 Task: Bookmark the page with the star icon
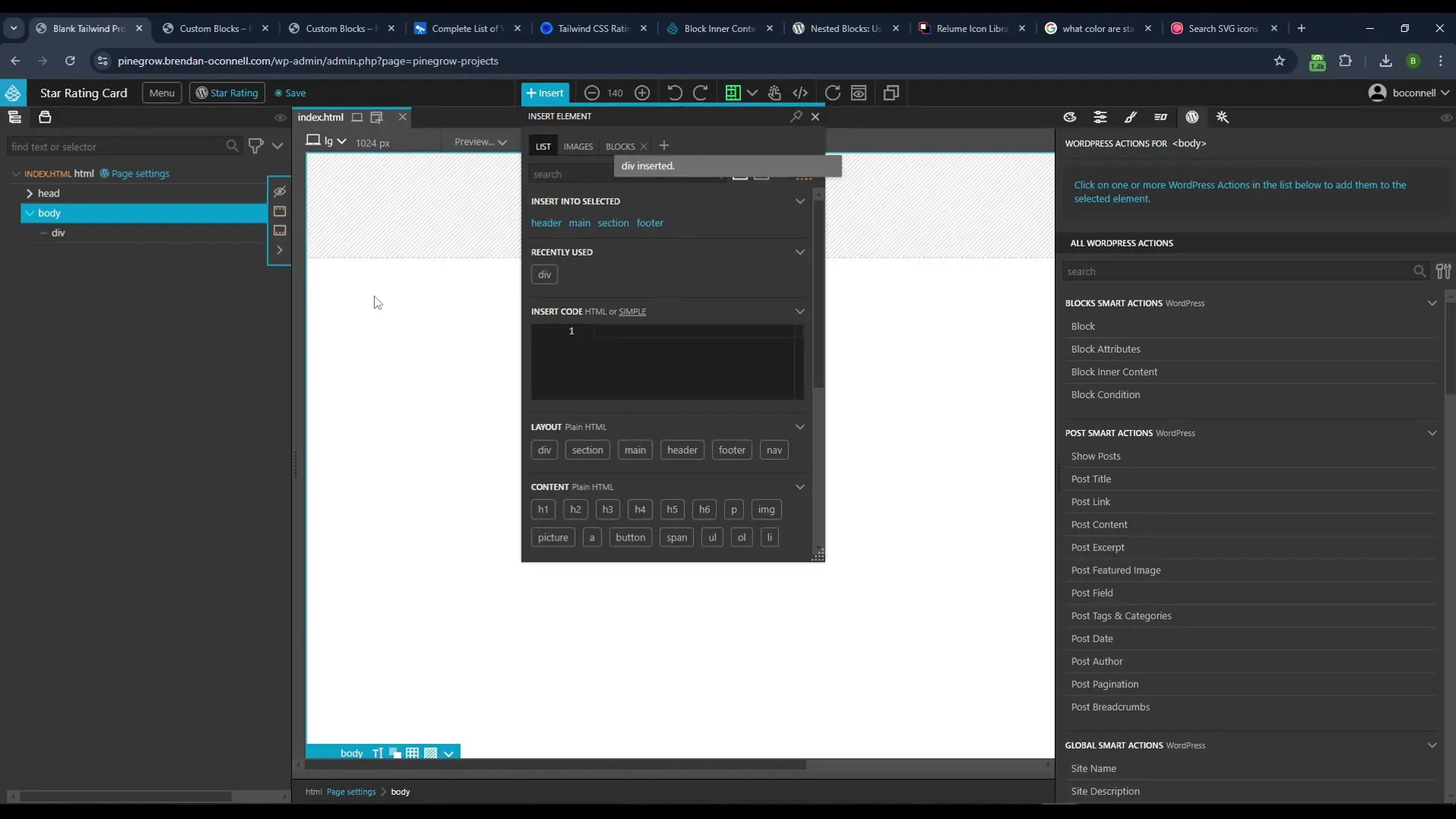(1279, 61)
